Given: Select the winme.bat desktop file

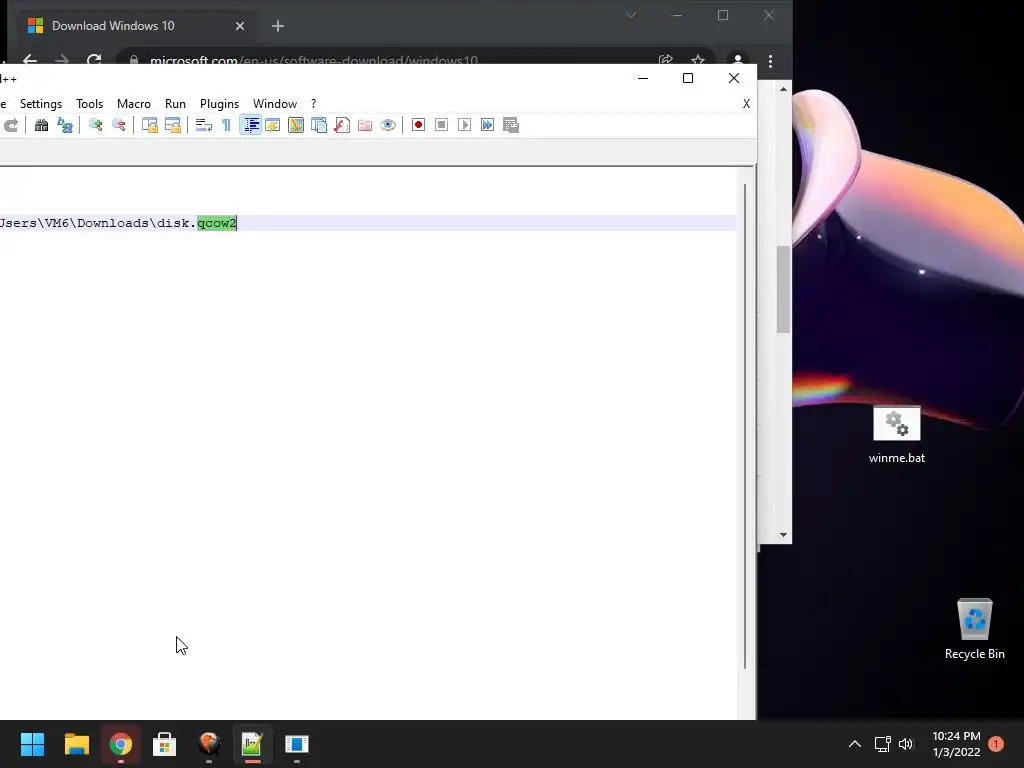Looking at the screenshot, I should point(897,435).
